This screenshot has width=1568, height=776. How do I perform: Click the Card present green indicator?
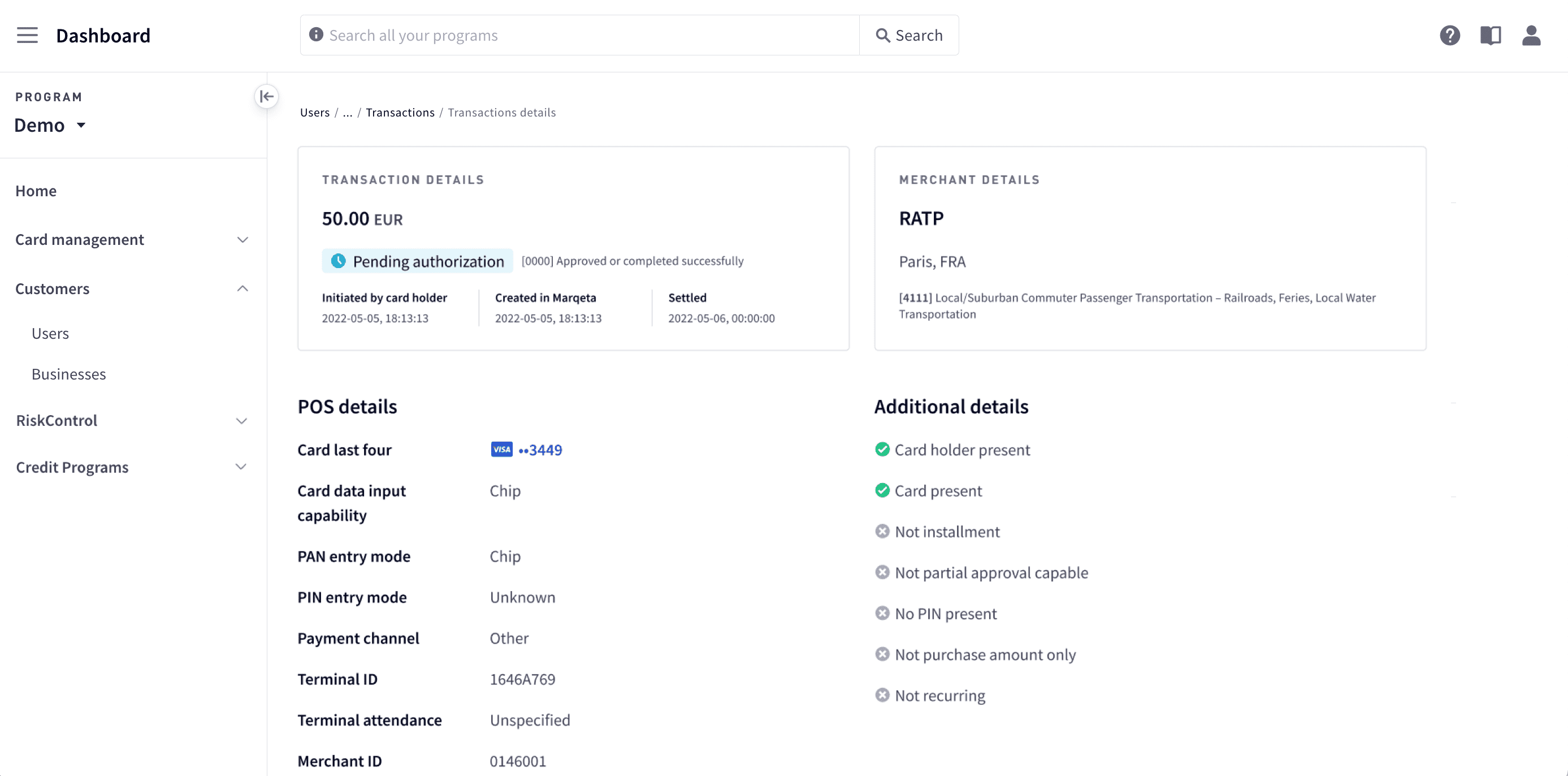[882, 490]
